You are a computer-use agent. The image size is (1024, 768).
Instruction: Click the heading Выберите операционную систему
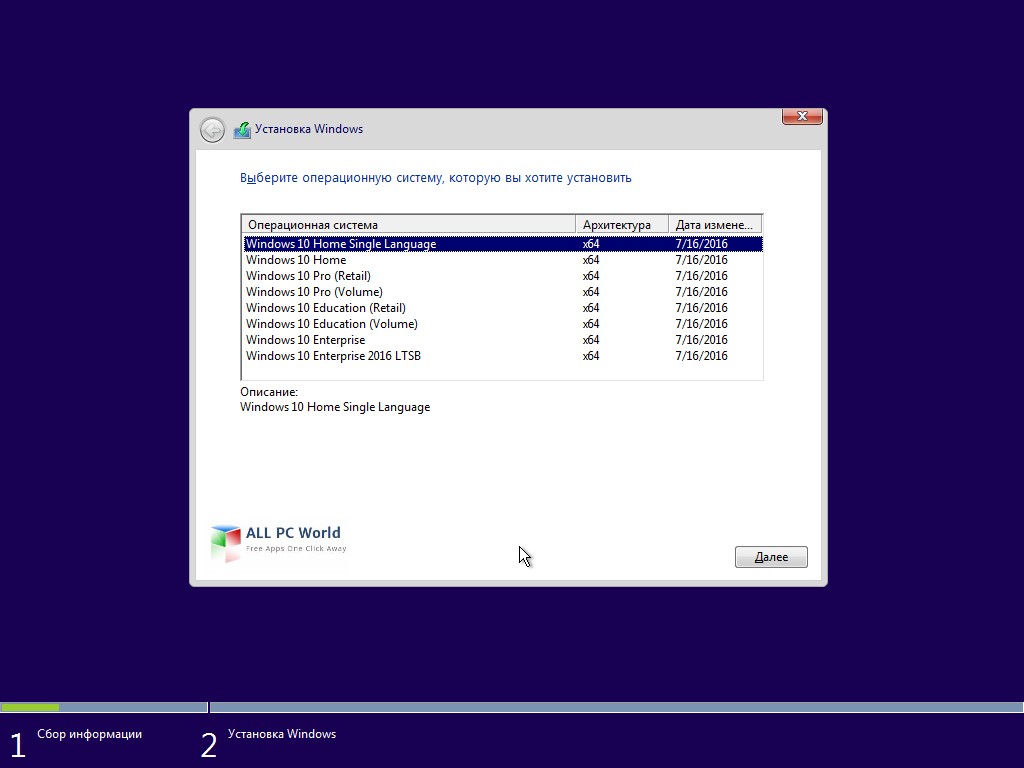coord(436,178)
